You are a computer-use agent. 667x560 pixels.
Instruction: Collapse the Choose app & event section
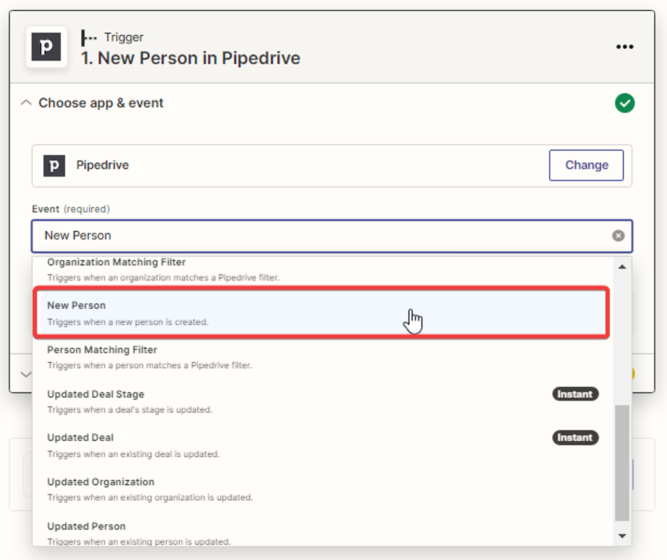[27, 103]
